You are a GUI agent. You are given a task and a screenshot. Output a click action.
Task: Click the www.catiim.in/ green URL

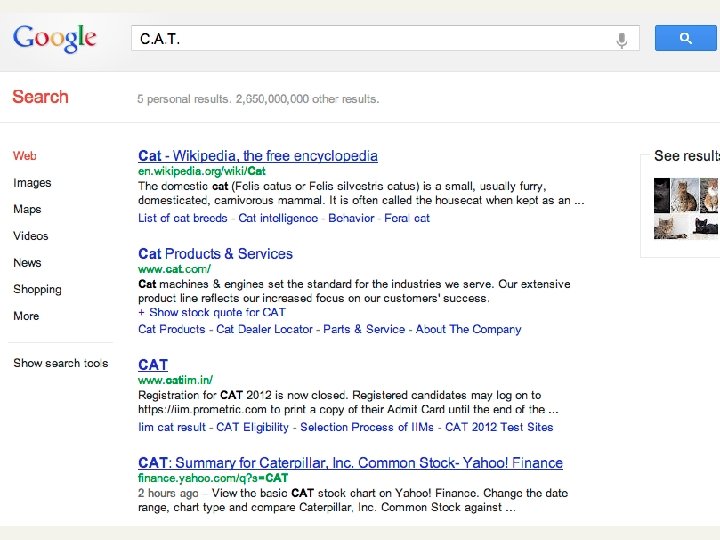(175, 380)
